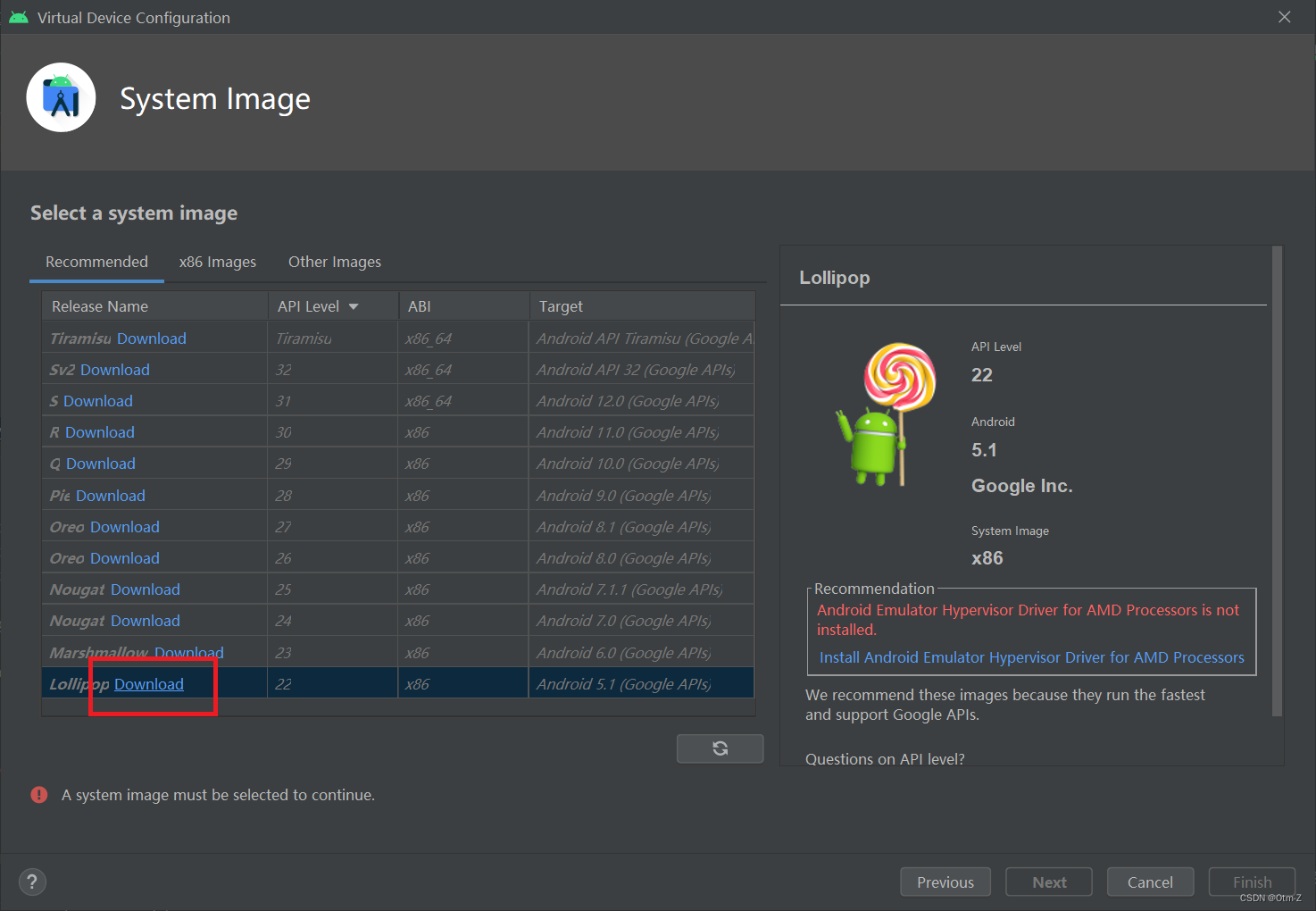Click the refresh system images icon button
Screen dimensions: 1316x911
(720, 748)
